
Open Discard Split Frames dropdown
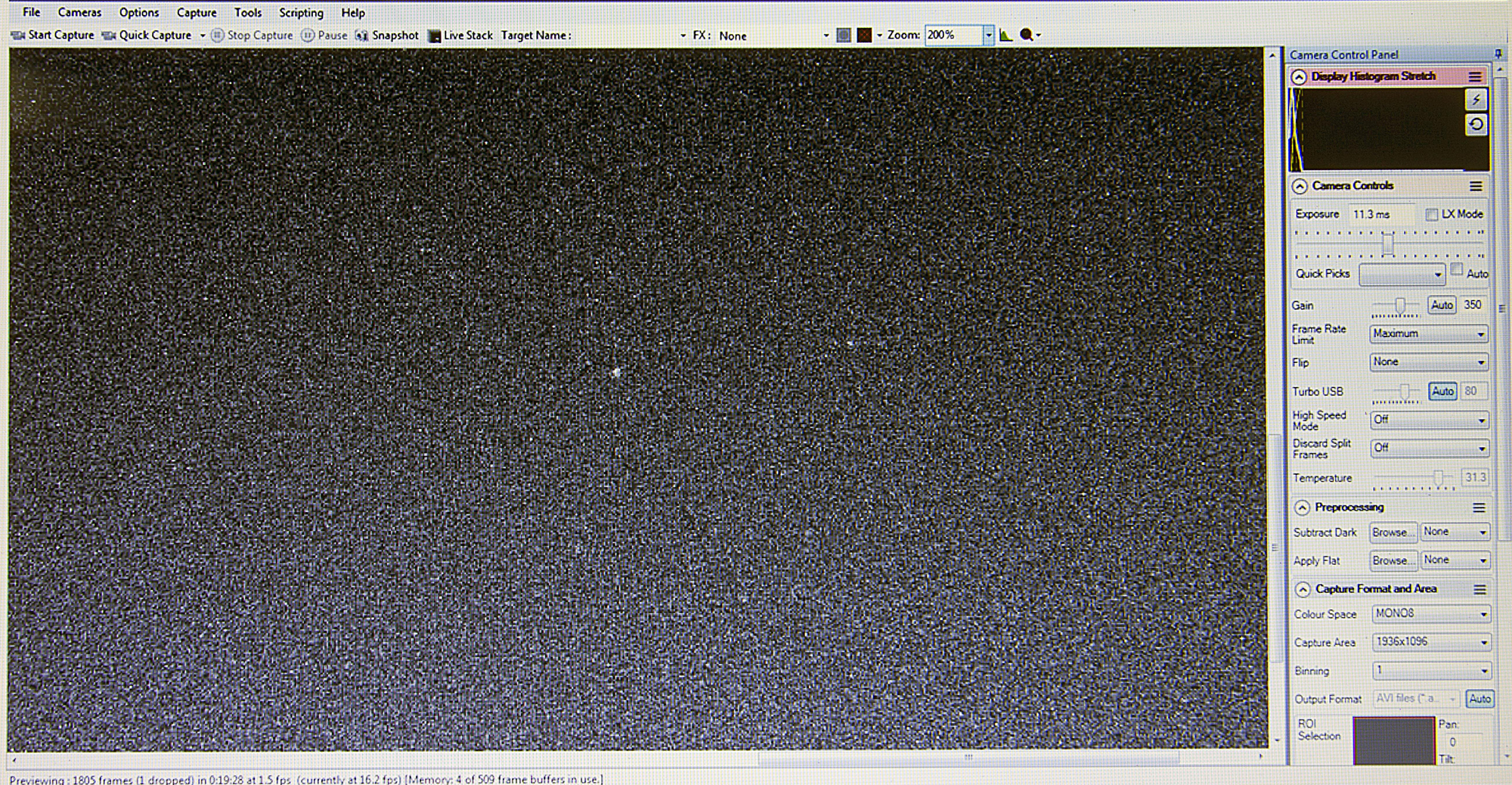click(1429, 448)
